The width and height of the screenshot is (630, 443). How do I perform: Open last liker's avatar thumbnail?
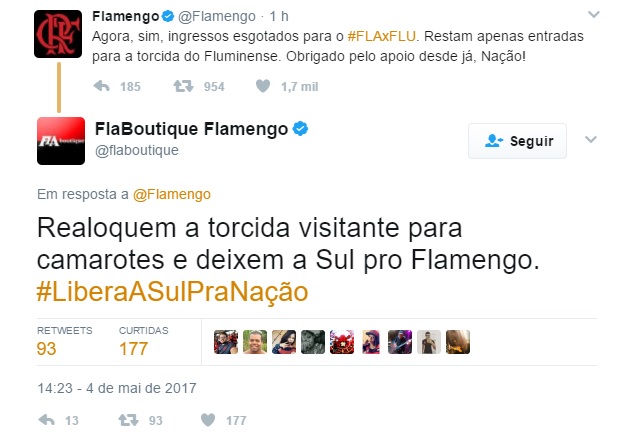458,342
